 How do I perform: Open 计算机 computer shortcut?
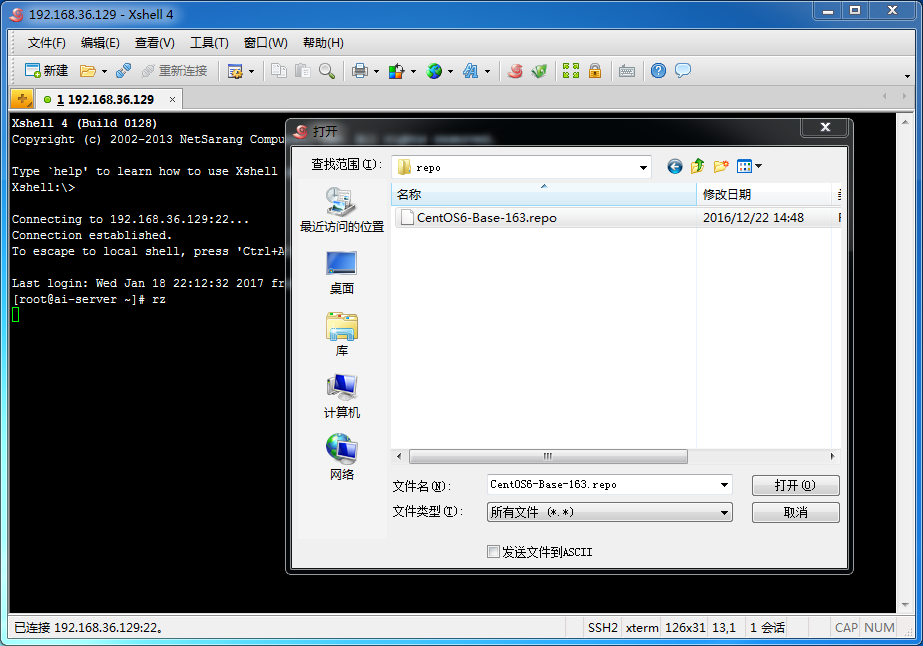[x=342, y=397]
